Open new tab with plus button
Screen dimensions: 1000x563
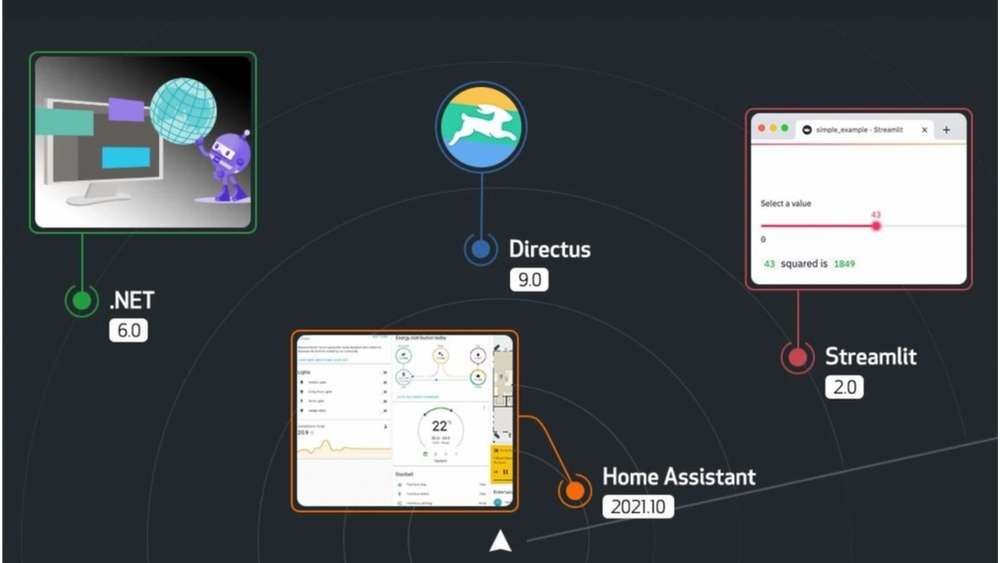[x=946, y=129]
